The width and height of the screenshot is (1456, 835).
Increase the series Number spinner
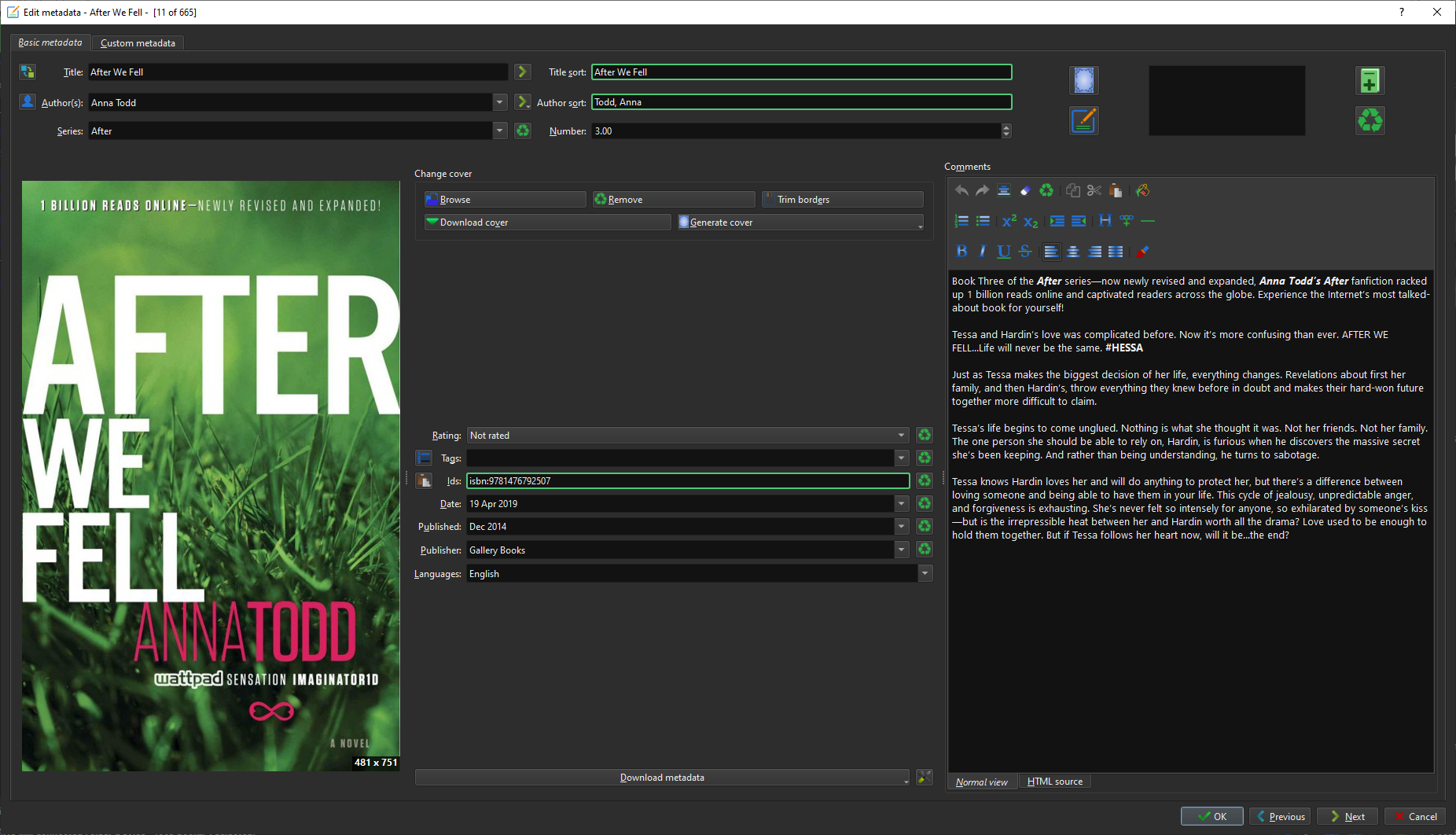(x=1006, y=127)
